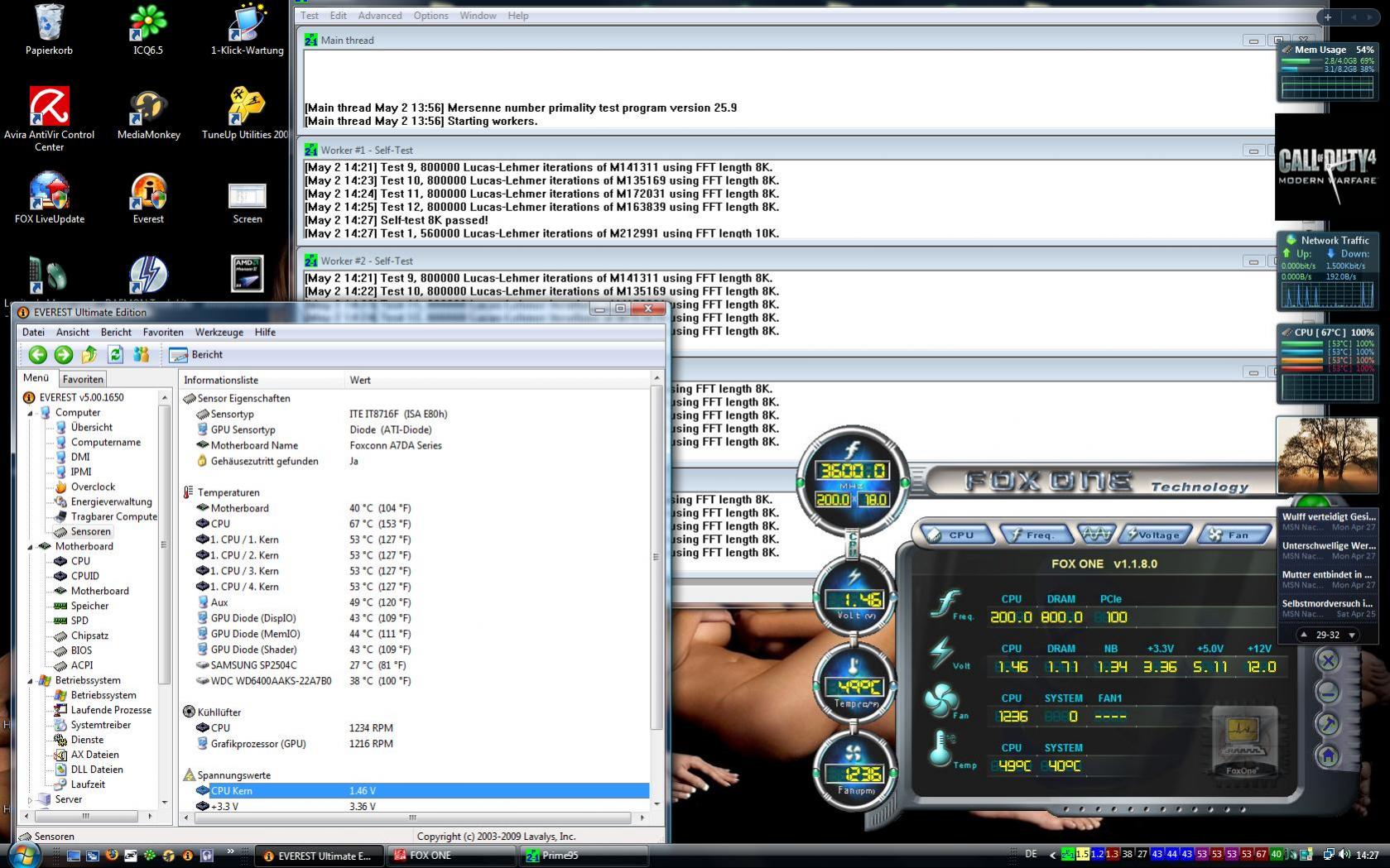
Task: Collapse the Motherboard tree branch
Action: pyautogui.click(x=31, y=547)
